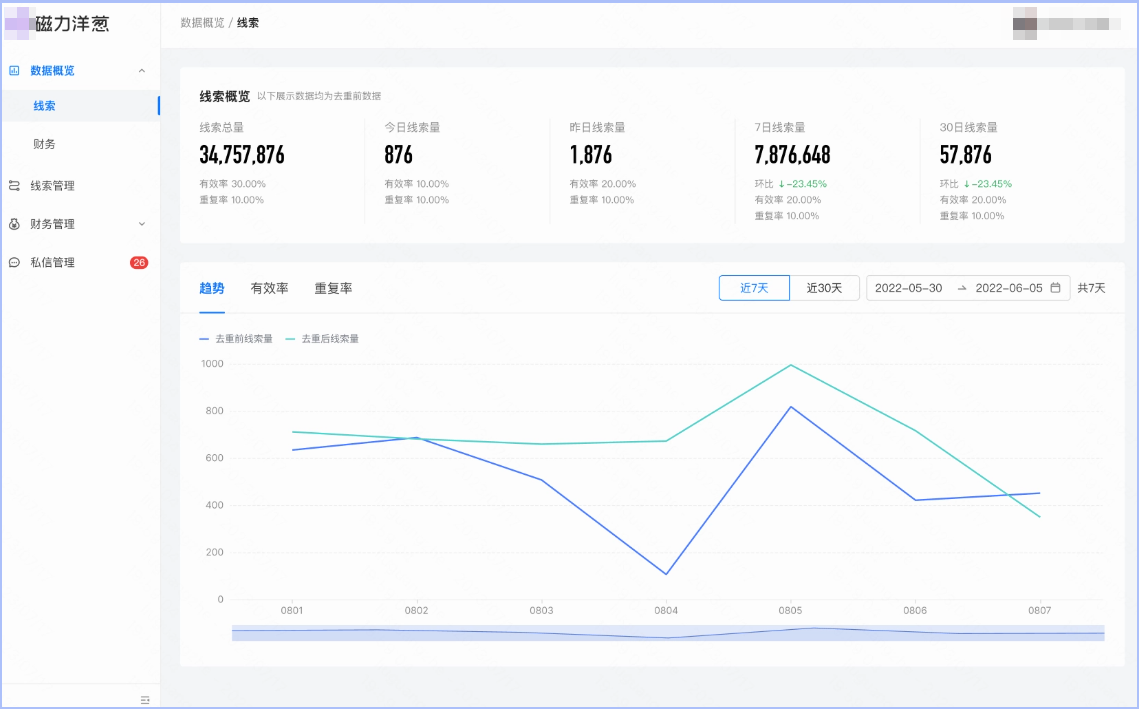Screen dimensions: 1139x709
Task: Switch to the 重复率 tab
Action: 333,288
